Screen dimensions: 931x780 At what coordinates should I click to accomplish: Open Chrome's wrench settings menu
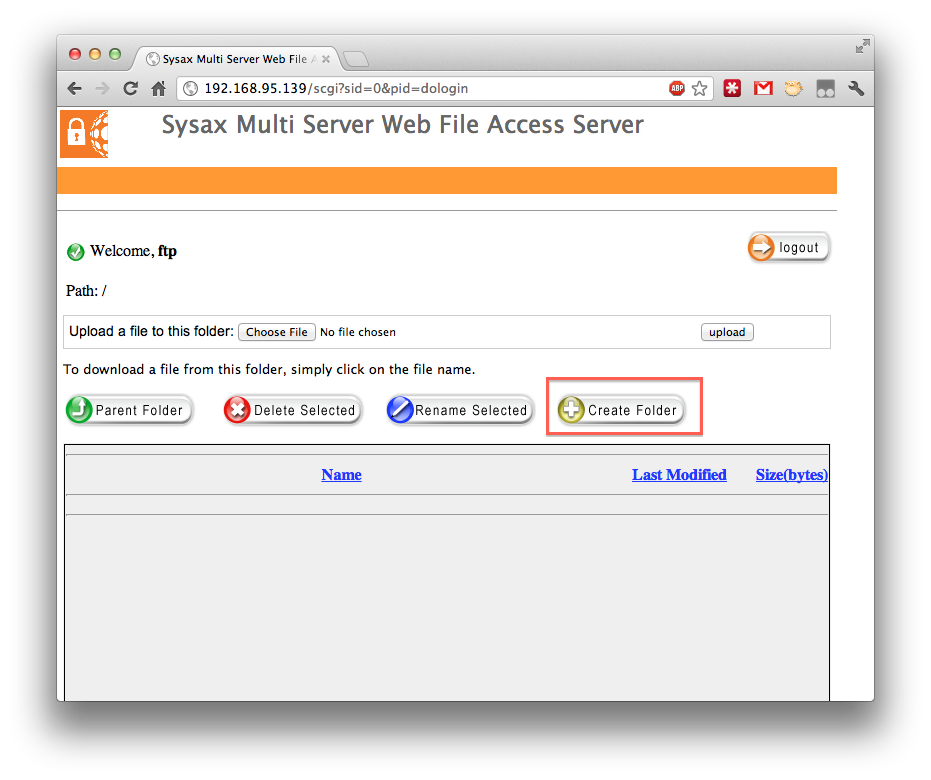pos(856,89)
